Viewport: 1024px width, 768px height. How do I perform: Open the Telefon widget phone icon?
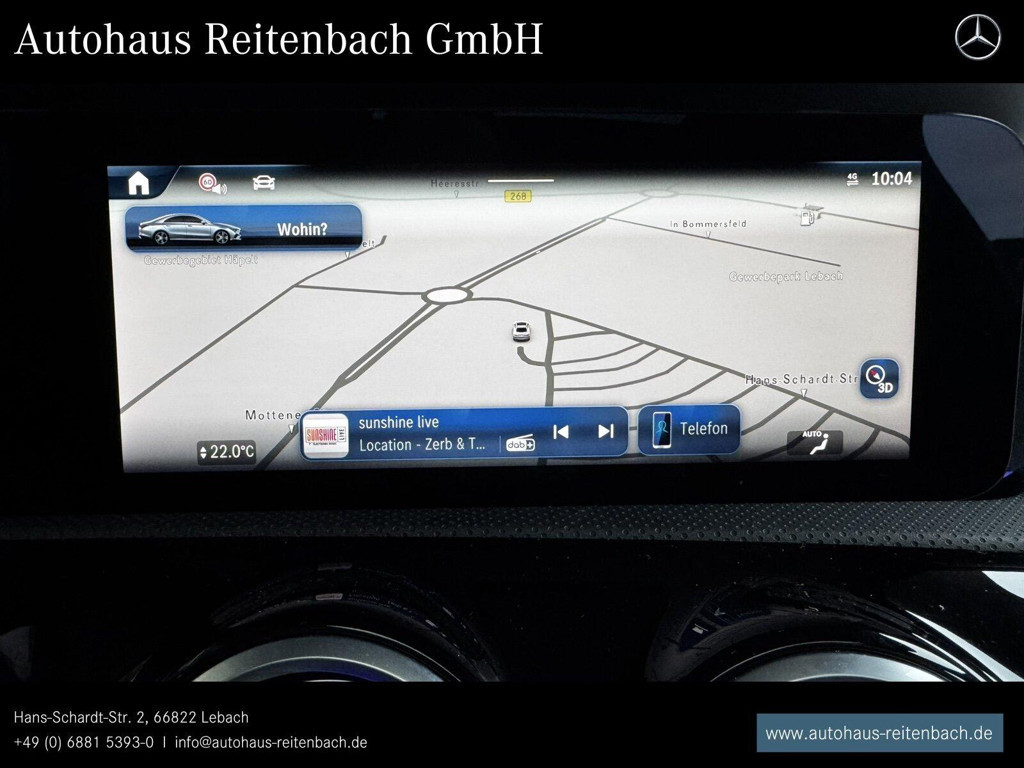click(661, 428)
